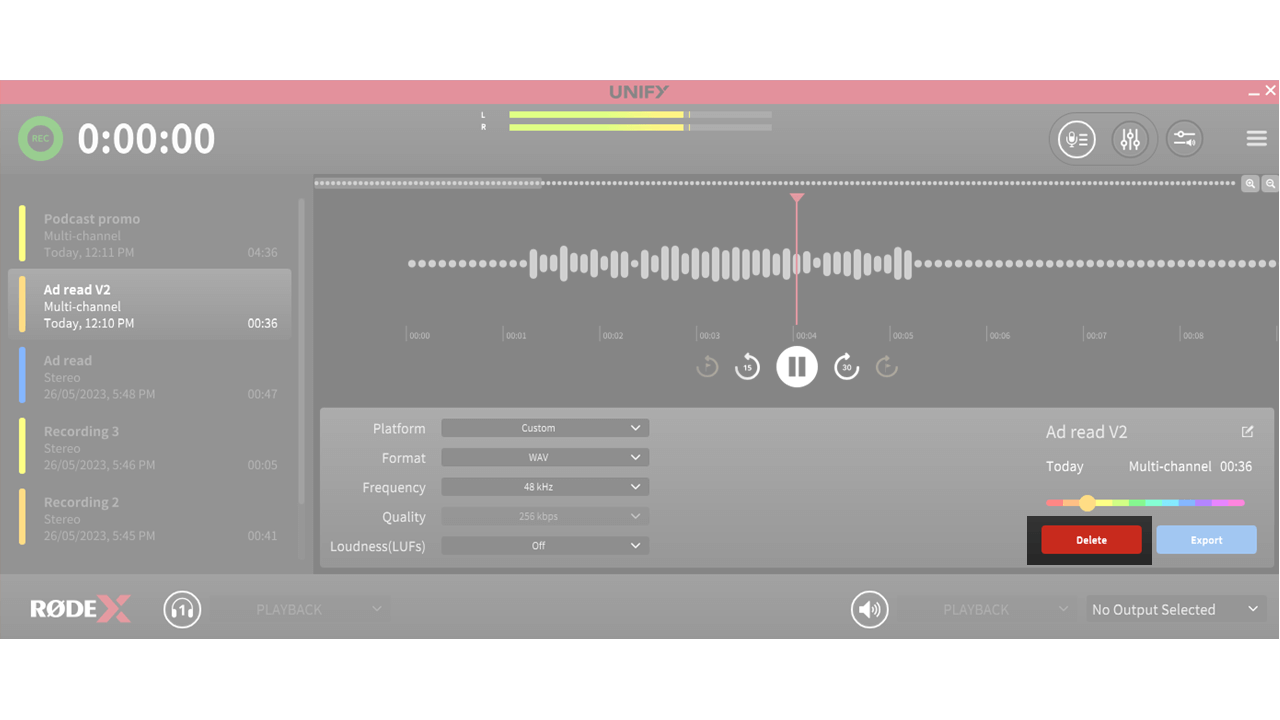
Task: Delete the Ad read V2 recording
Action: (1090, 539)
